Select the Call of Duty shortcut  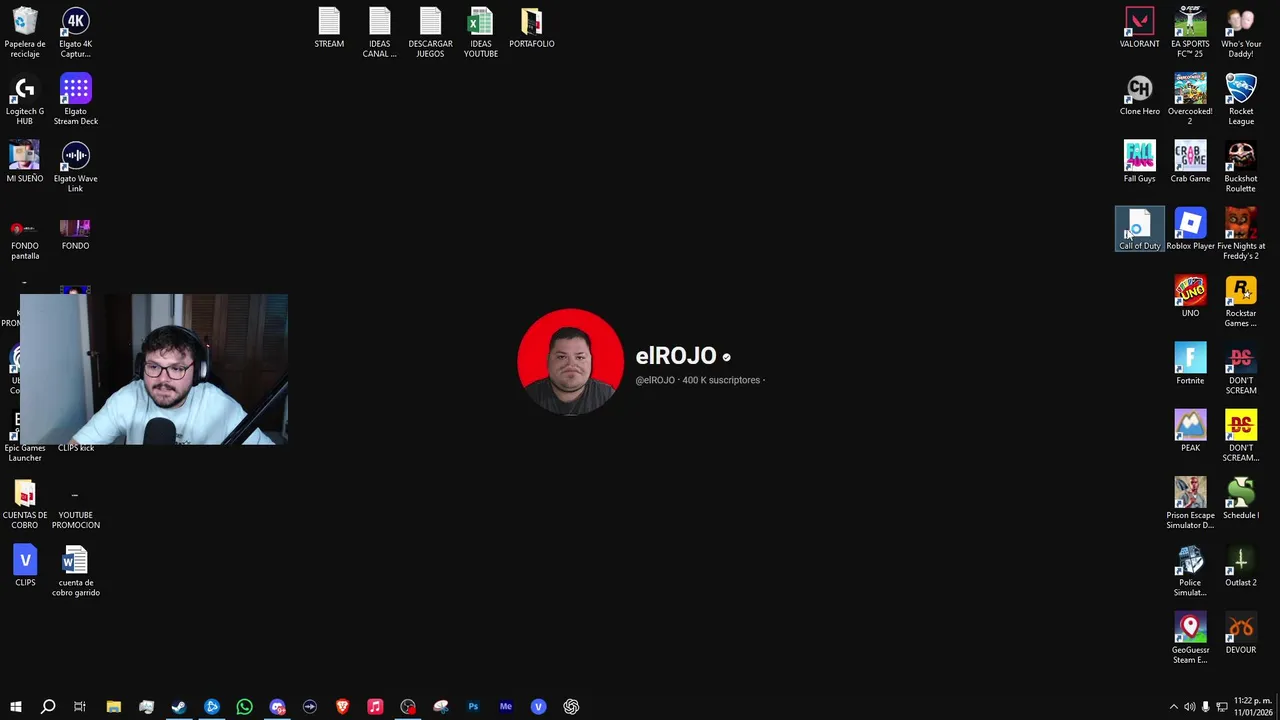click(x=1139, y=229)
